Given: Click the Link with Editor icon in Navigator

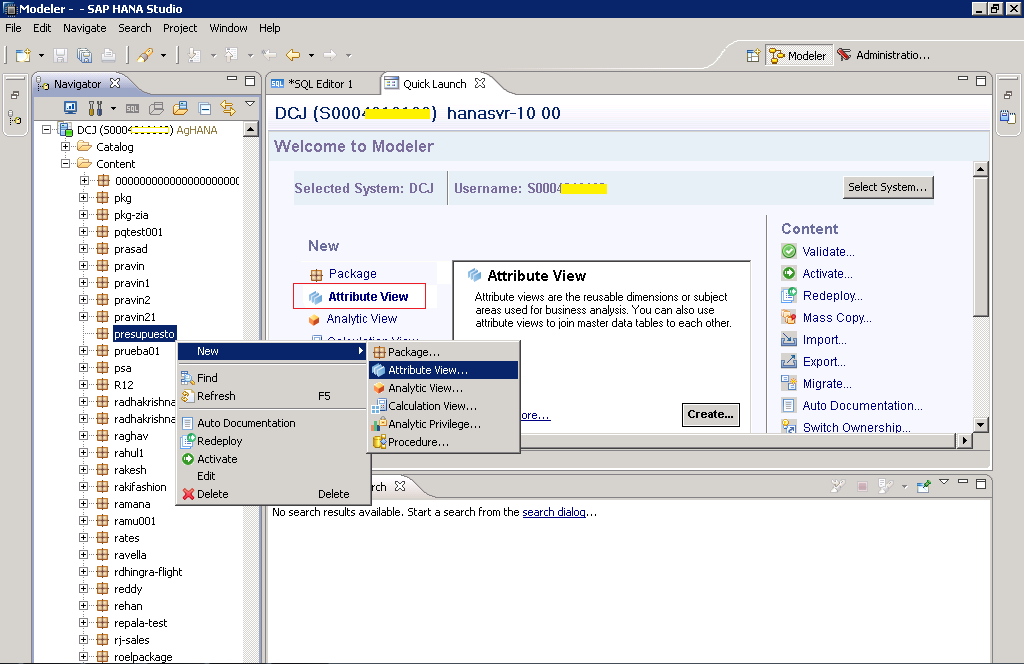Looking at the screenshot, I should pos(227,108).
